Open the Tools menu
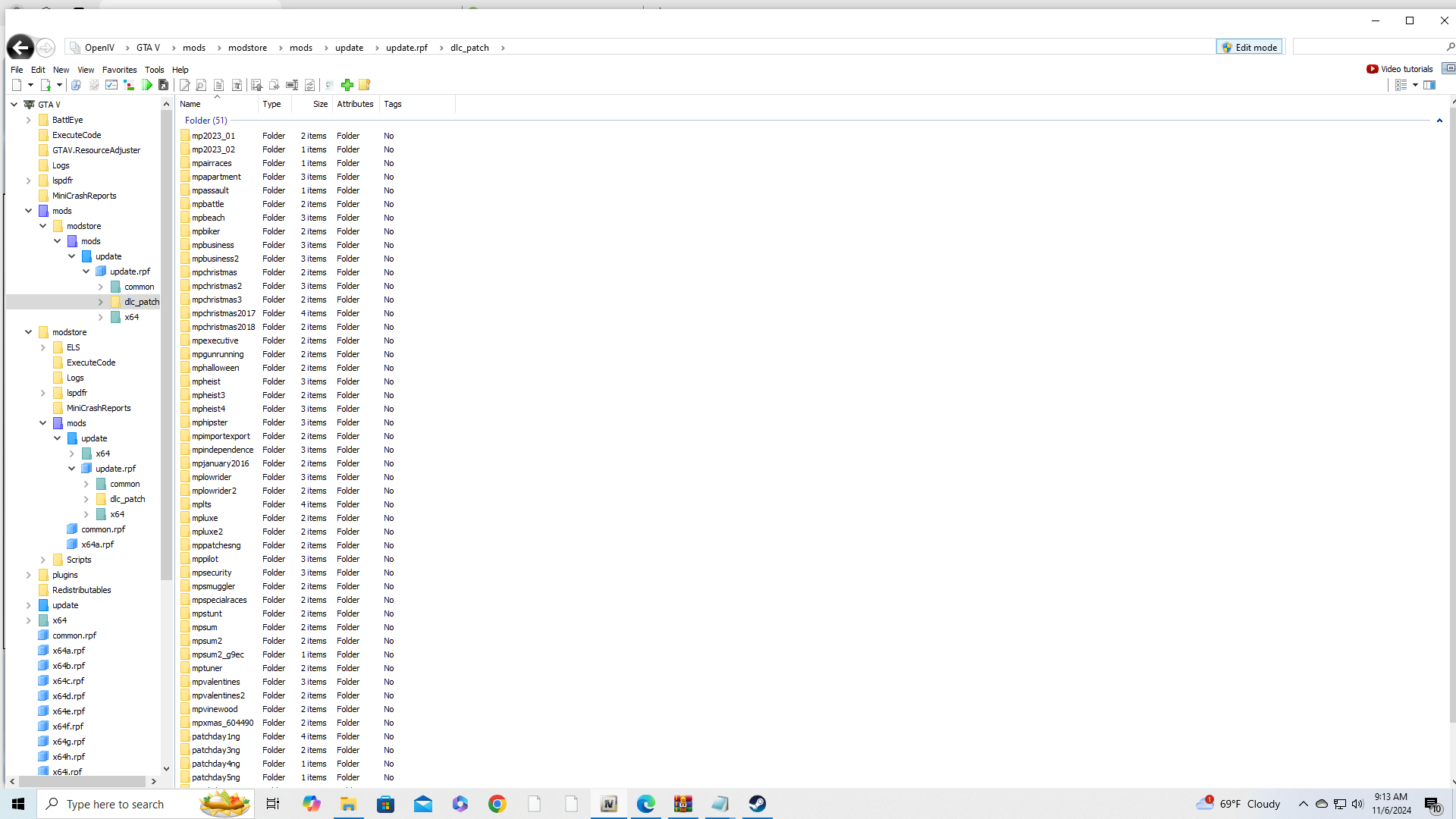The height and width of the screenshot is (819, 1456). point(154,70)
